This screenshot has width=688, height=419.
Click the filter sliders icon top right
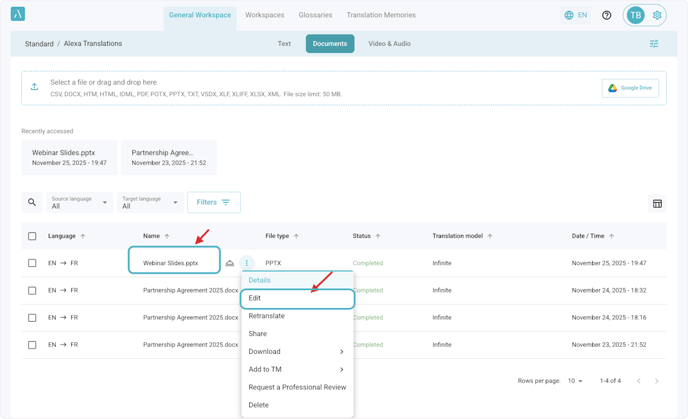pos(654,44)
